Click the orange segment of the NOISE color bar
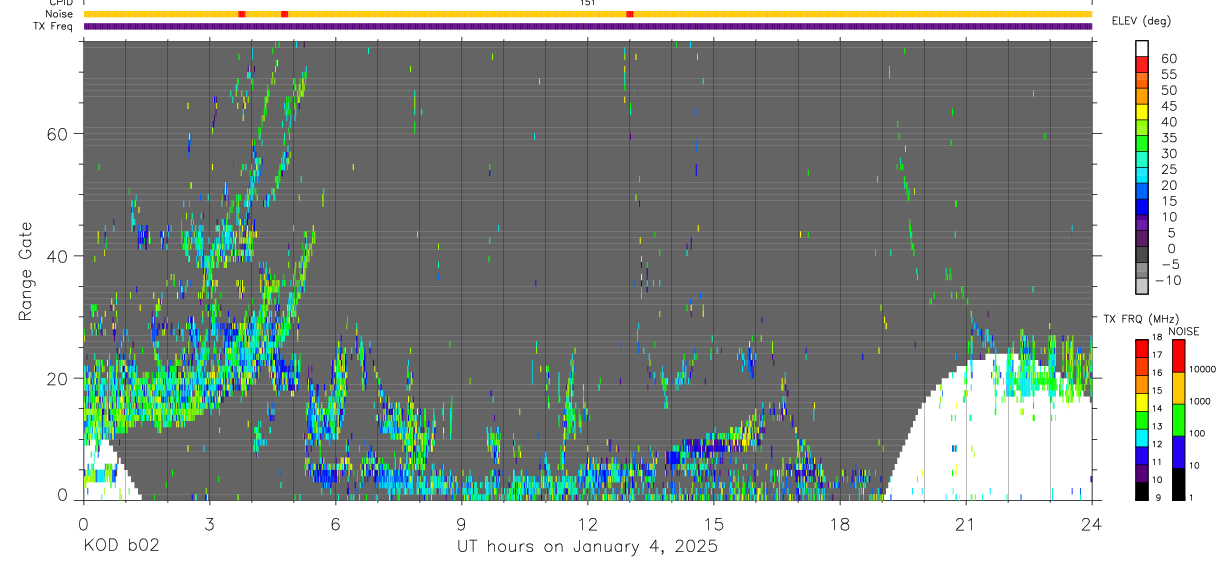1228x567 pixels. [x=1178, y=387]
